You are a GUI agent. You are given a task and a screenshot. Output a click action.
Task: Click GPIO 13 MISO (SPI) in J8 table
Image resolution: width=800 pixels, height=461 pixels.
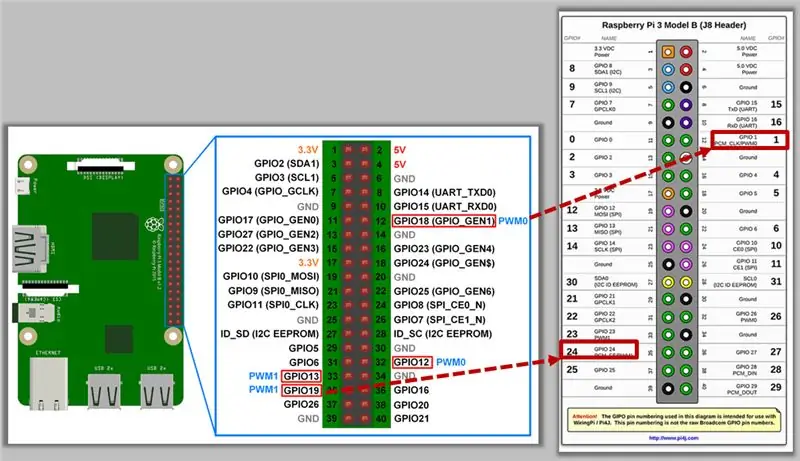(x=607, y=228)
